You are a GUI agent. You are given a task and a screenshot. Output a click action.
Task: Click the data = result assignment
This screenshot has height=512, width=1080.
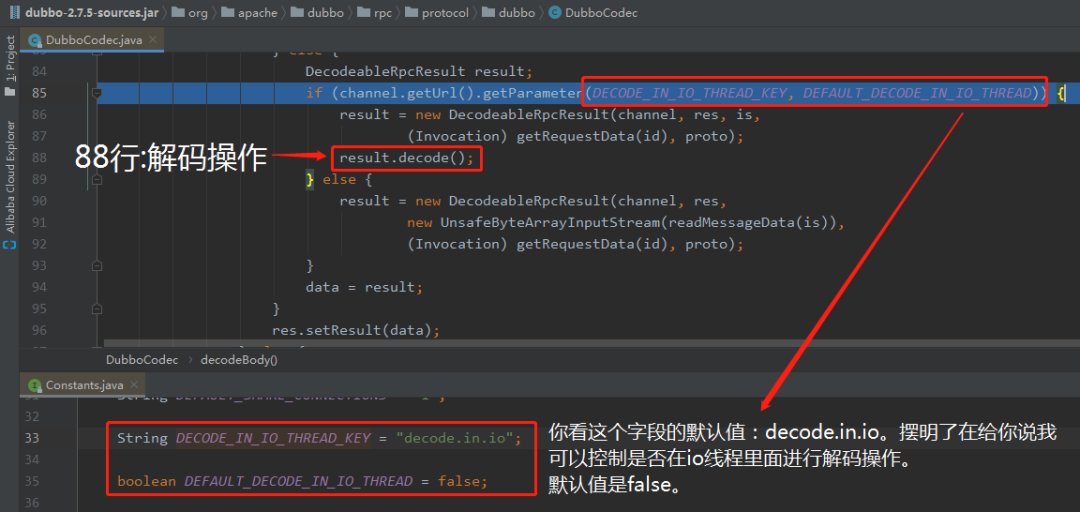coord(364,287)
